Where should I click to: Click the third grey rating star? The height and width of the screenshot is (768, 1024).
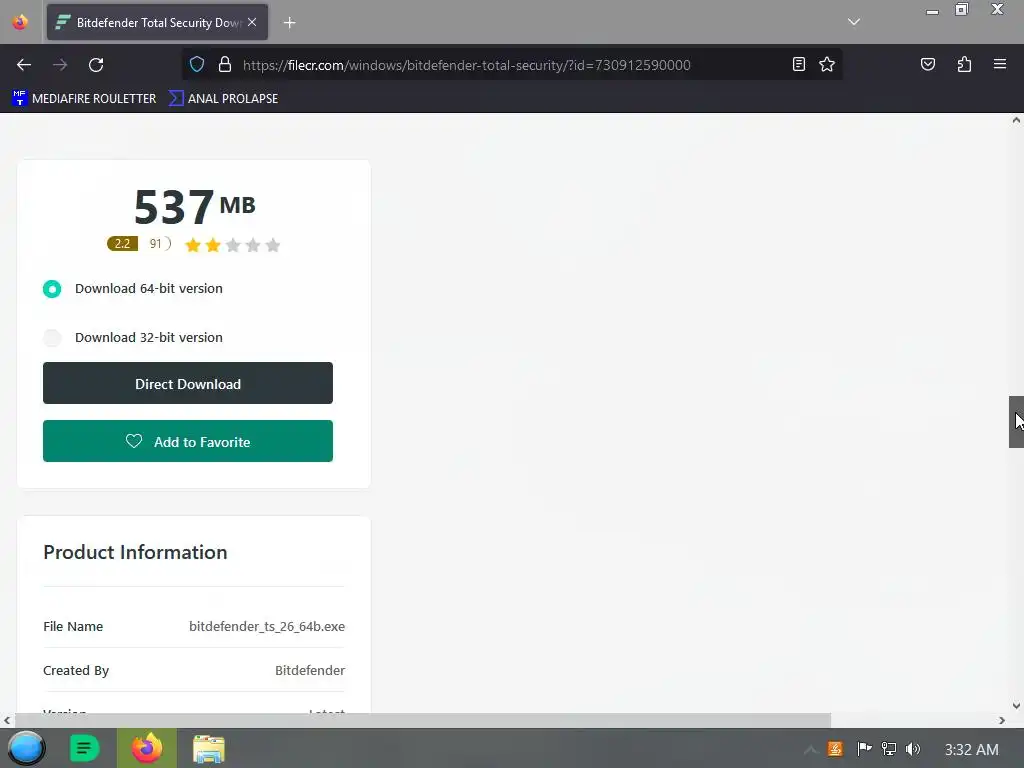tap(233, 245)
